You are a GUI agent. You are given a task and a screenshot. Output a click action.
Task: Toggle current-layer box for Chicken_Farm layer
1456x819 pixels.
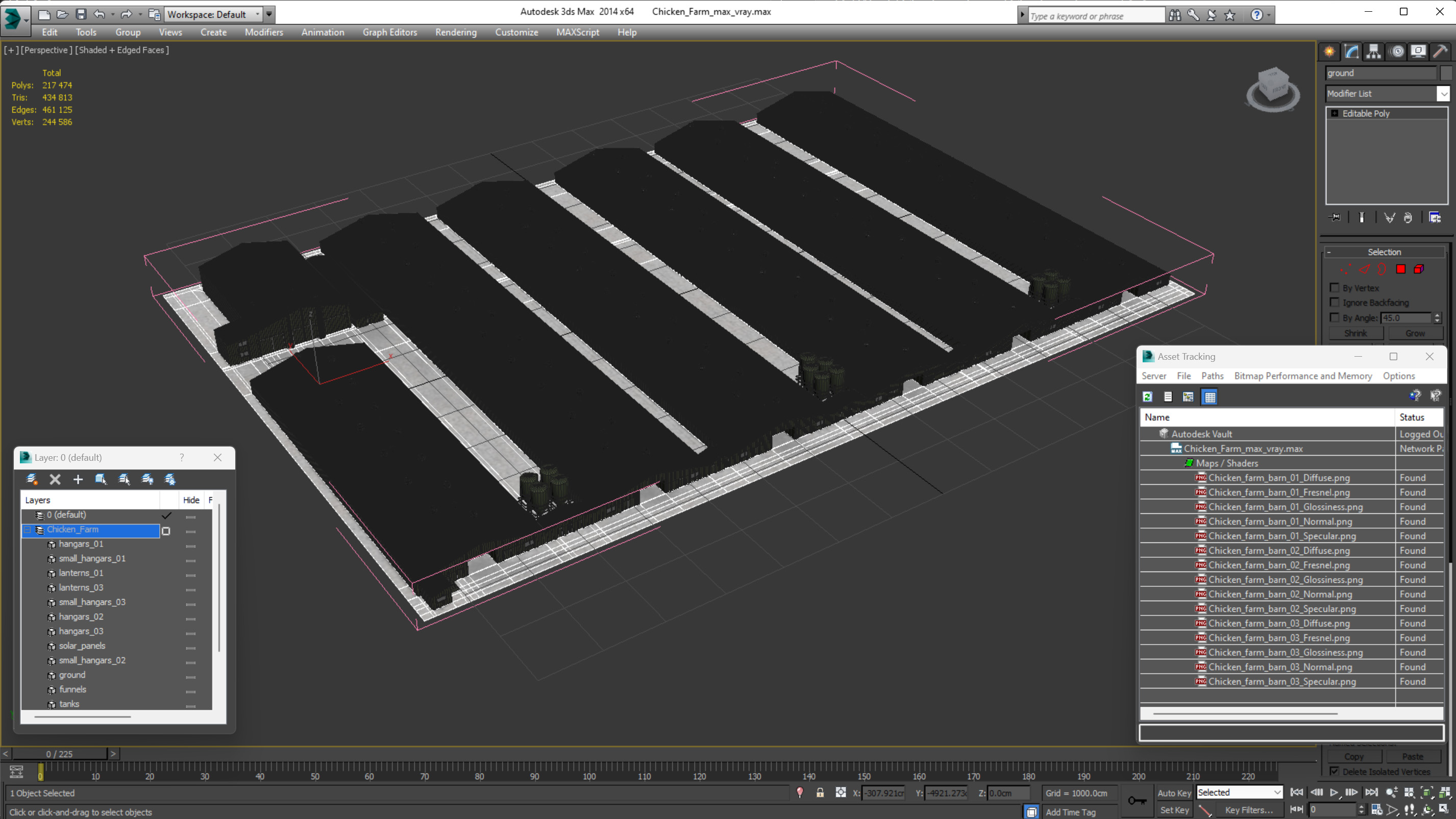(x=166, y=531)
